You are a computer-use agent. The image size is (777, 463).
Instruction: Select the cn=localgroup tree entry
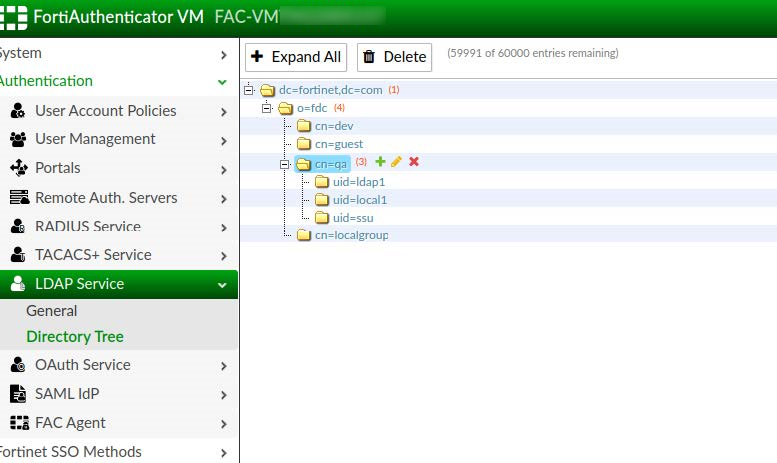(x=351, y=235)
